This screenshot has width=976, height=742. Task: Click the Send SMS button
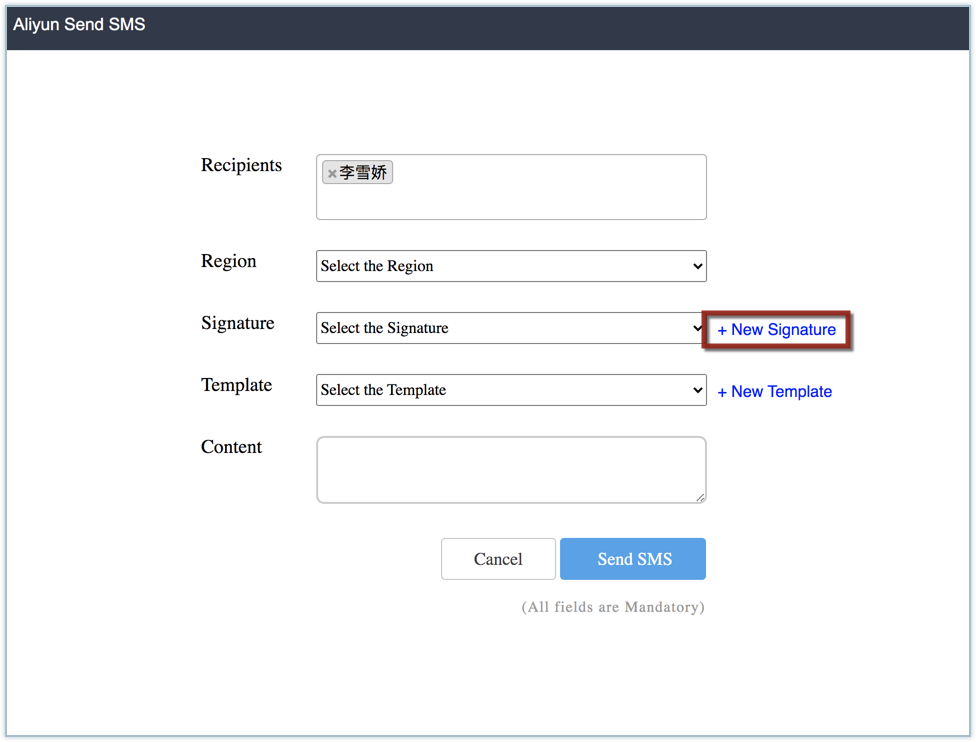point(633,559)
